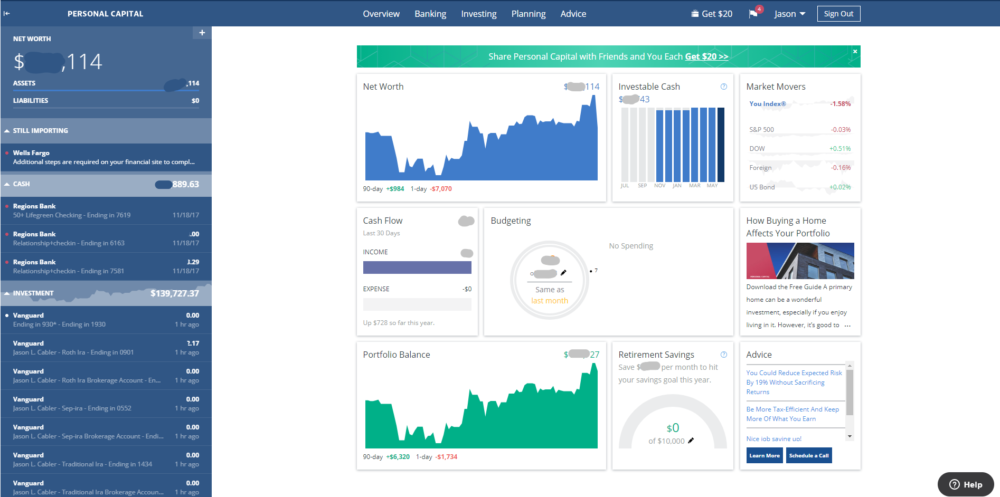The width and height of the screenshot is (1000, 497).
Task: Open the Planning menu
Action: 528,13
